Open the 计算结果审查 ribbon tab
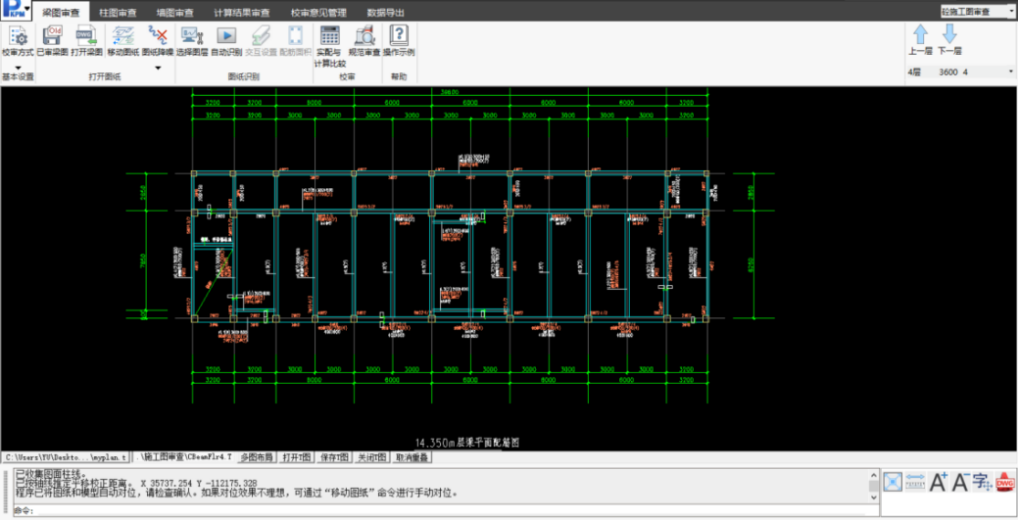This screenshot has width=1018, height=520. tap(242, 12)
